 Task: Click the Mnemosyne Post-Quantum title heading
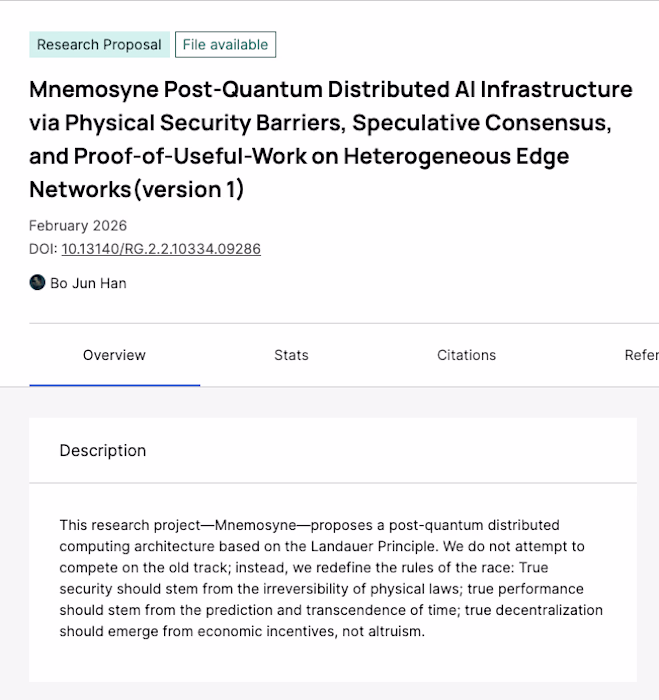coord(330,90)
